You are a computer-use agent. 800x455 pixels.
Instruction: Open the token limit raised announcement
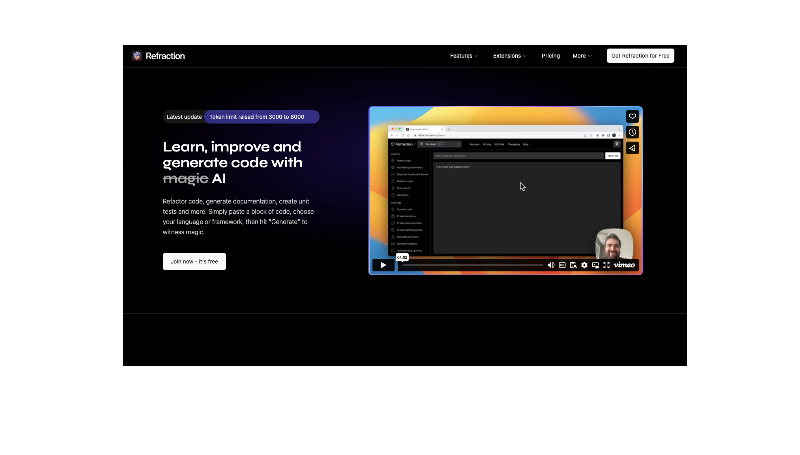tap(262, 117)
